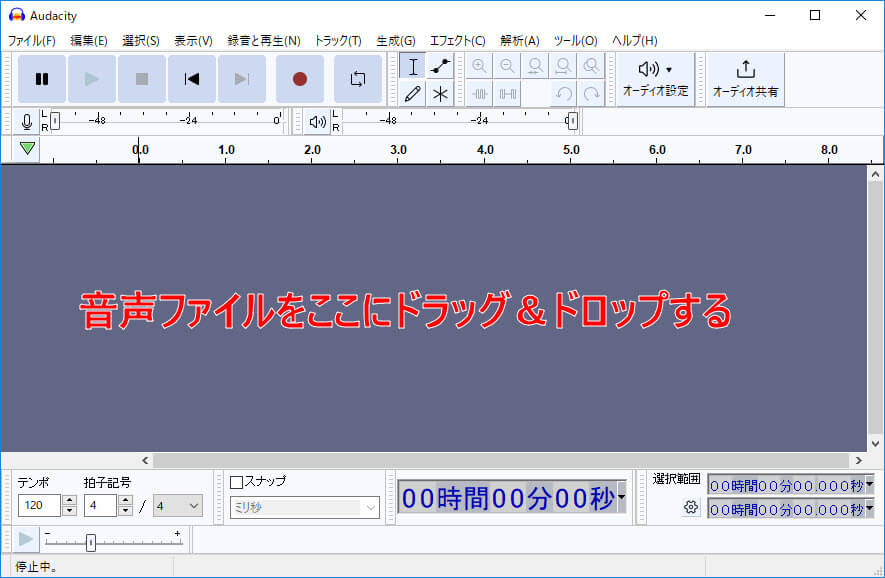885x578 pixels.
Task: Set the tempo value in the テンポ field
Action: pos(41,506)
